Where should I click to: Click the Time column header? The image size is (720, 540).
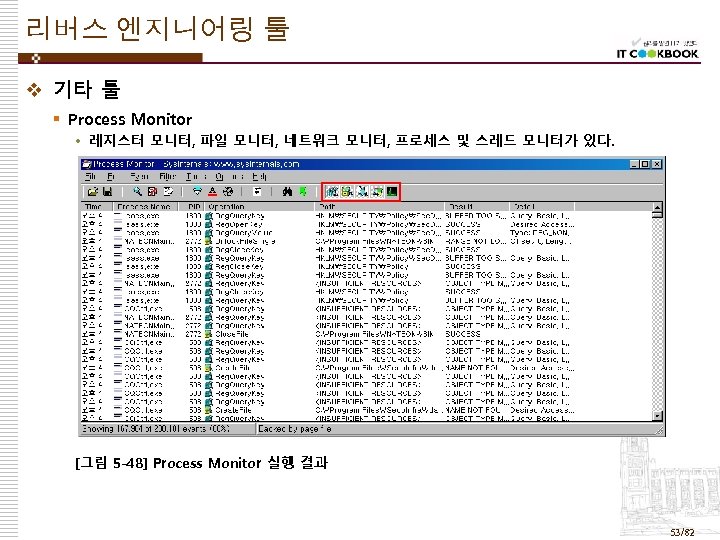tap(97, 207)
